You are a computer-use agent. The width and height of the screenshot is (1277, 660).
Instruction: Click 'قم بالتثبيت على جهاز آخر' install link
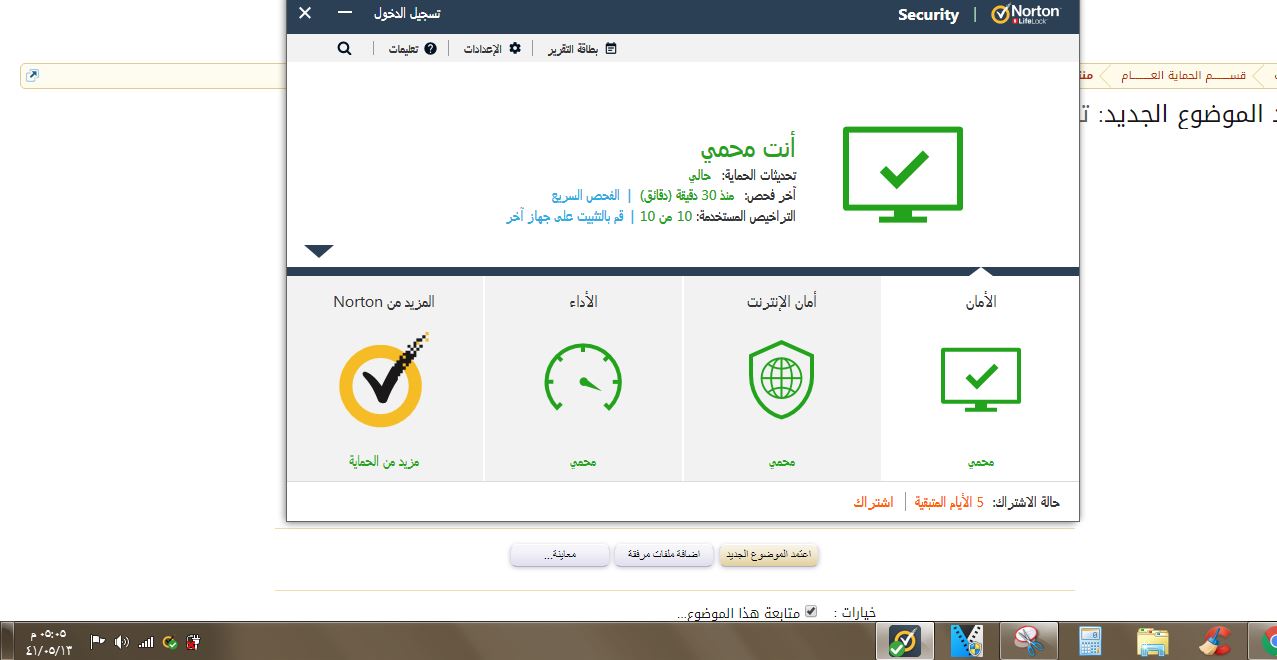(564, 216)
